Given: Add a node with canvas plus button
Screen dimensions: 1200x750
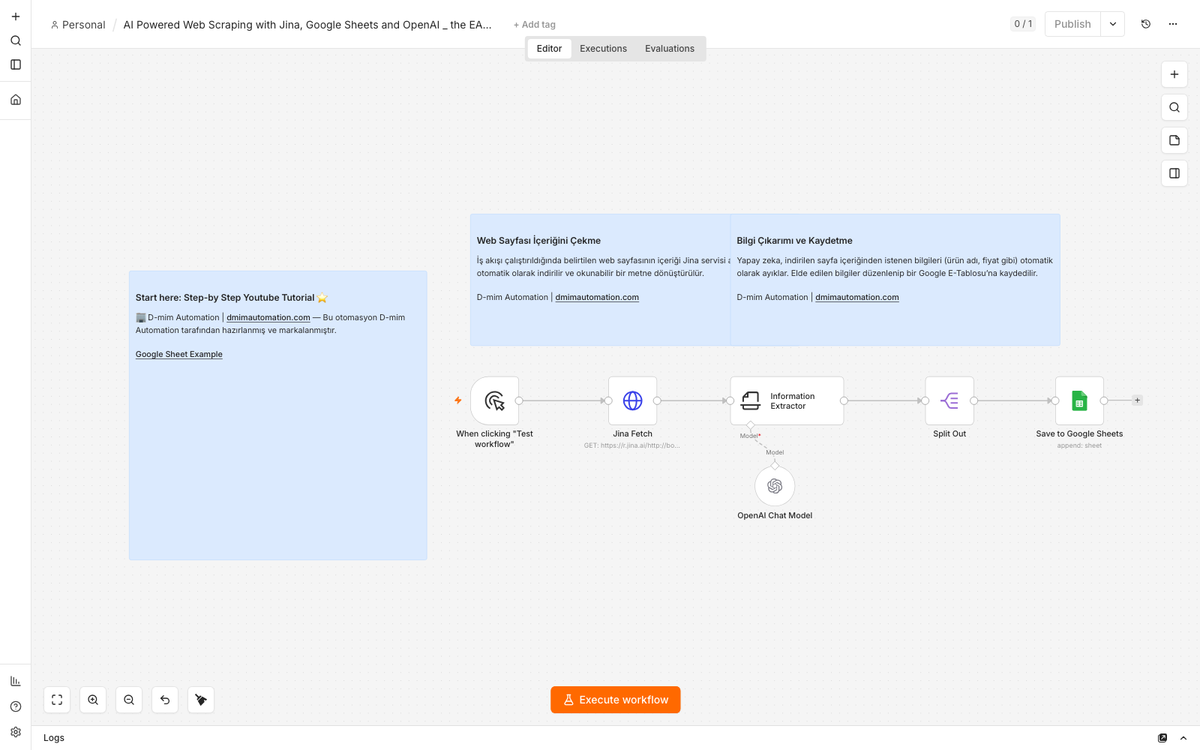Looking at the screenshot, I should click(1174, 75).
